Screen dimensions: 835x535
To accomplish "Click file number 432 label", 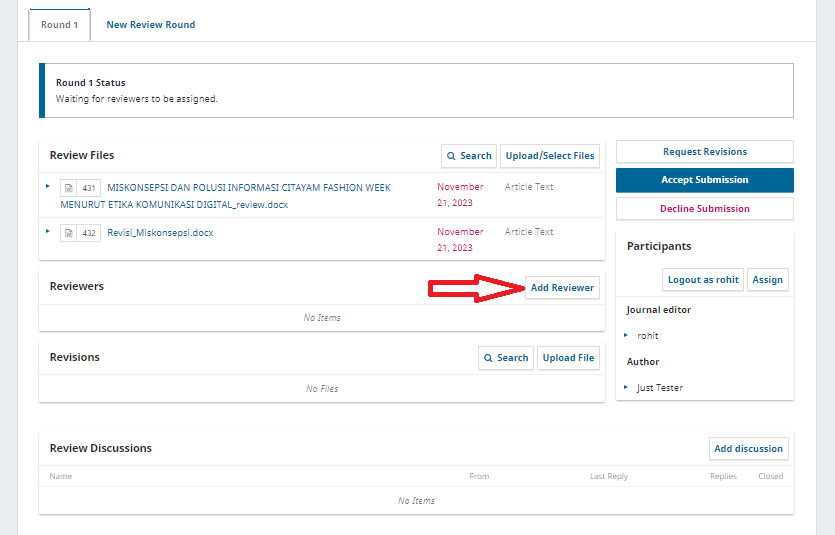I will 89,233.
